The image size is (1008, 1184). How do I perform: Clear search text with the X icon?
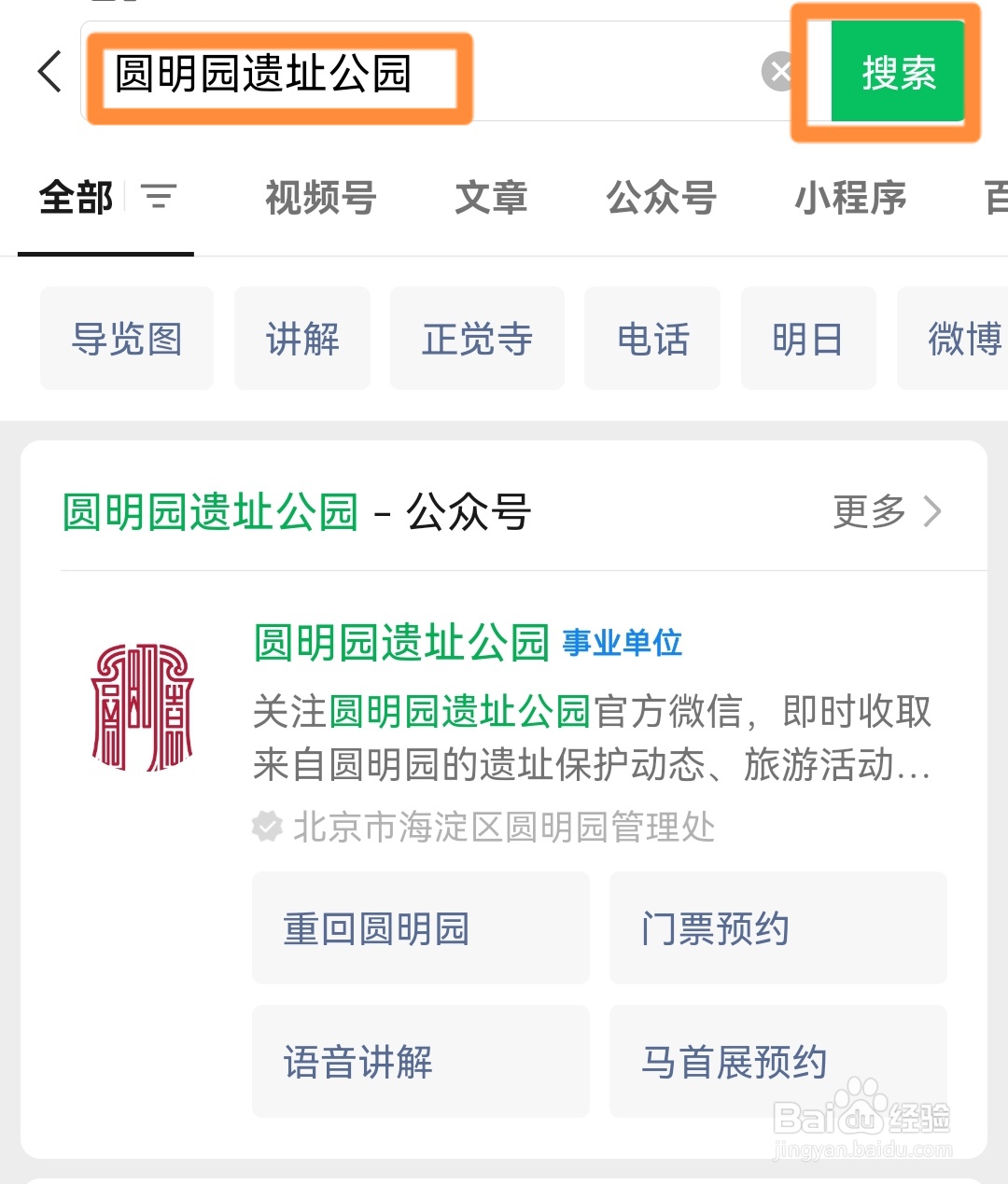tap(778, 71)
